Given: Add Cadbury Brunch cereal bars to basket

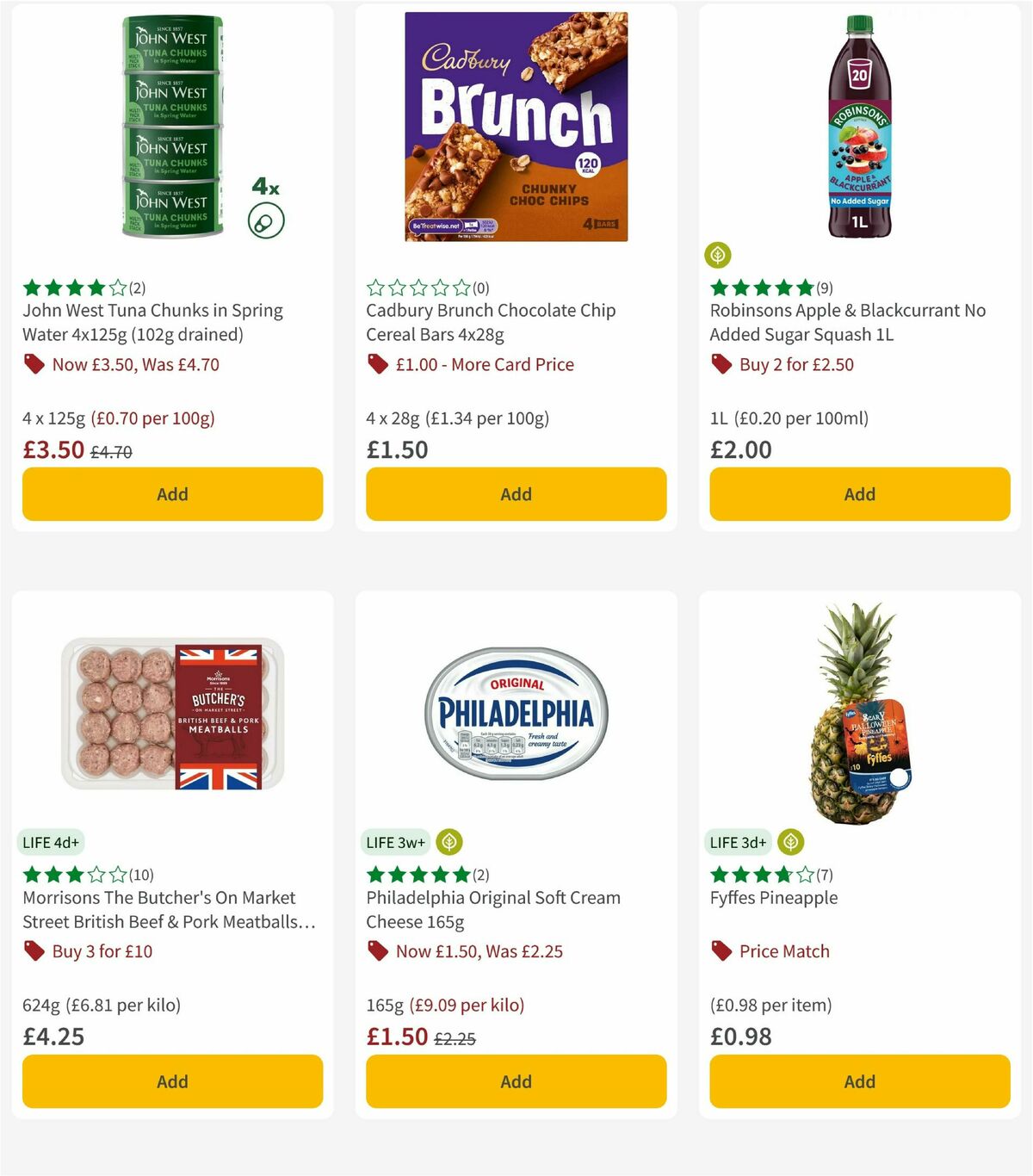Looking at the screenshot, I should (x=516, y=494).
